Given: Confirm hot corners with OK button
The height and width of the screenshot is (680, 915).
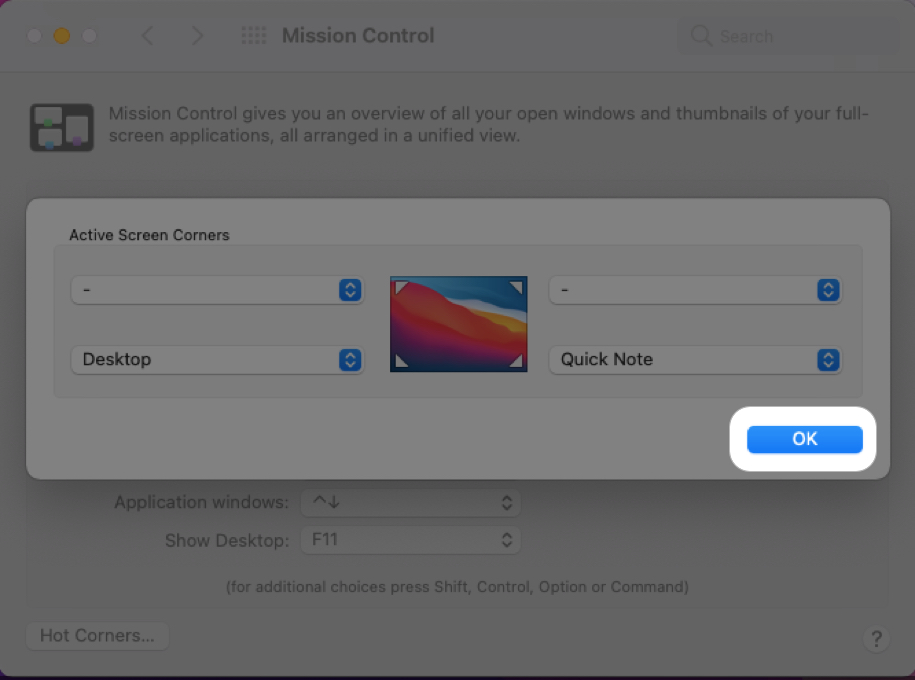Looking at the screenshot, I should 804,439.
